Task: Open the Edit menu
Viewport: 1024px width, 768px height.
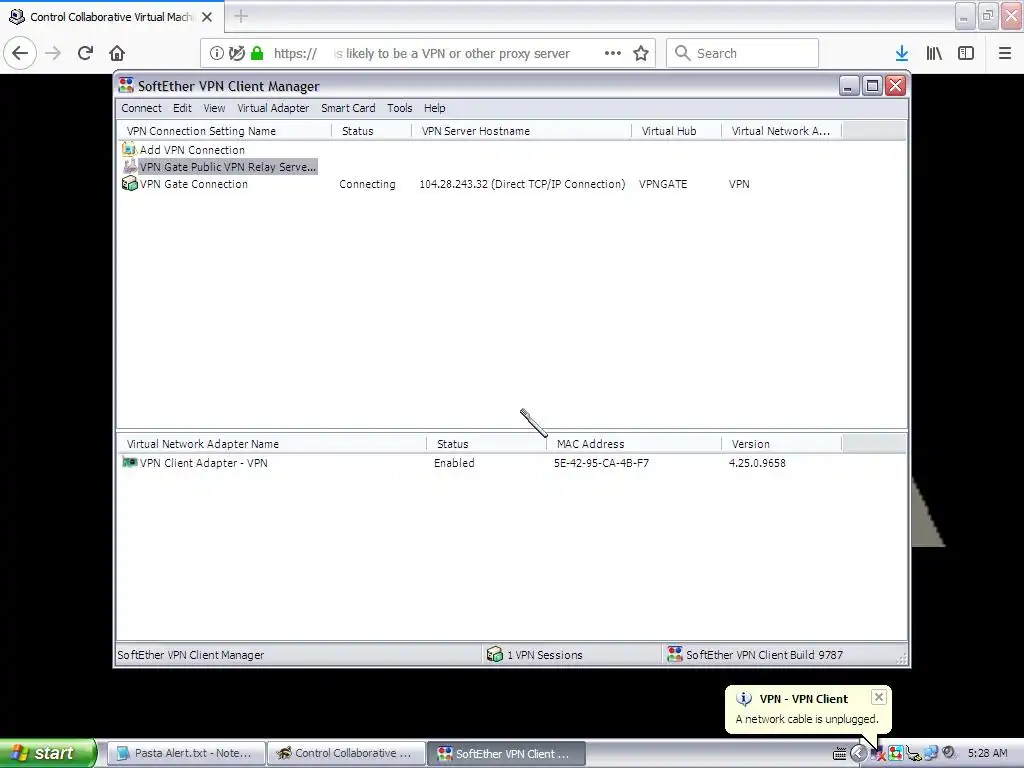Action: [x=182, y=108]
